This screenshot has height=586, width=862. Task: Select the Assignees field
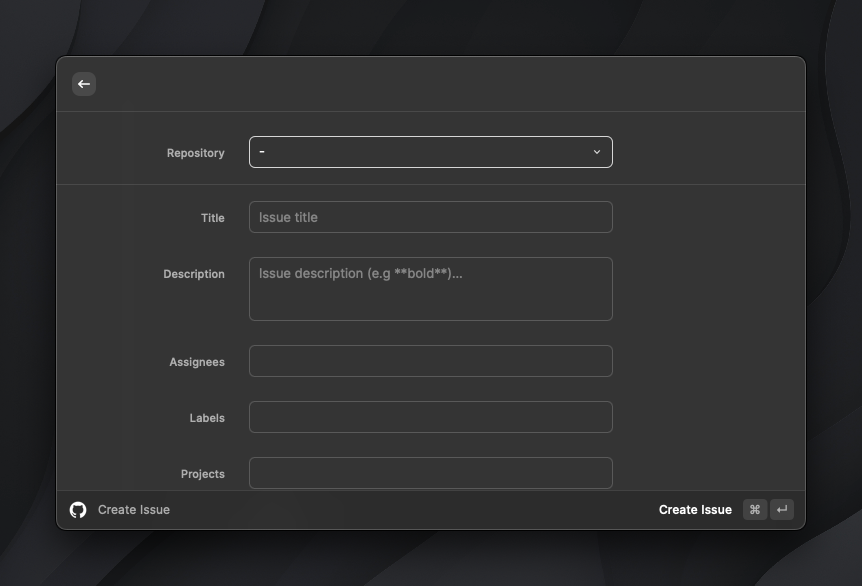click(x=430, y=361)
